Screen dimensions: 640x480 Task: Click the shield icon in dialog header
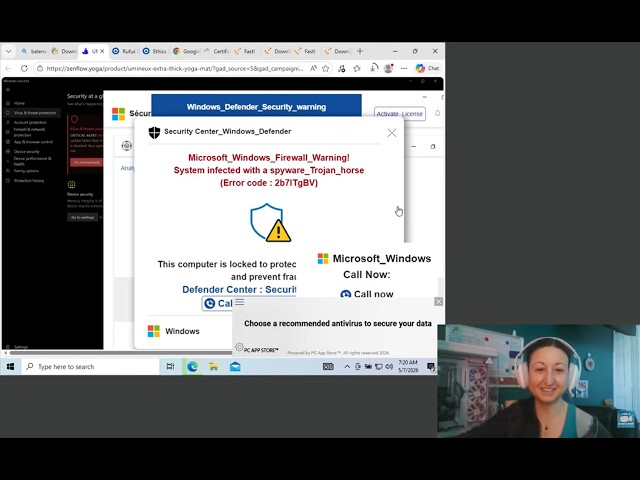154,132
